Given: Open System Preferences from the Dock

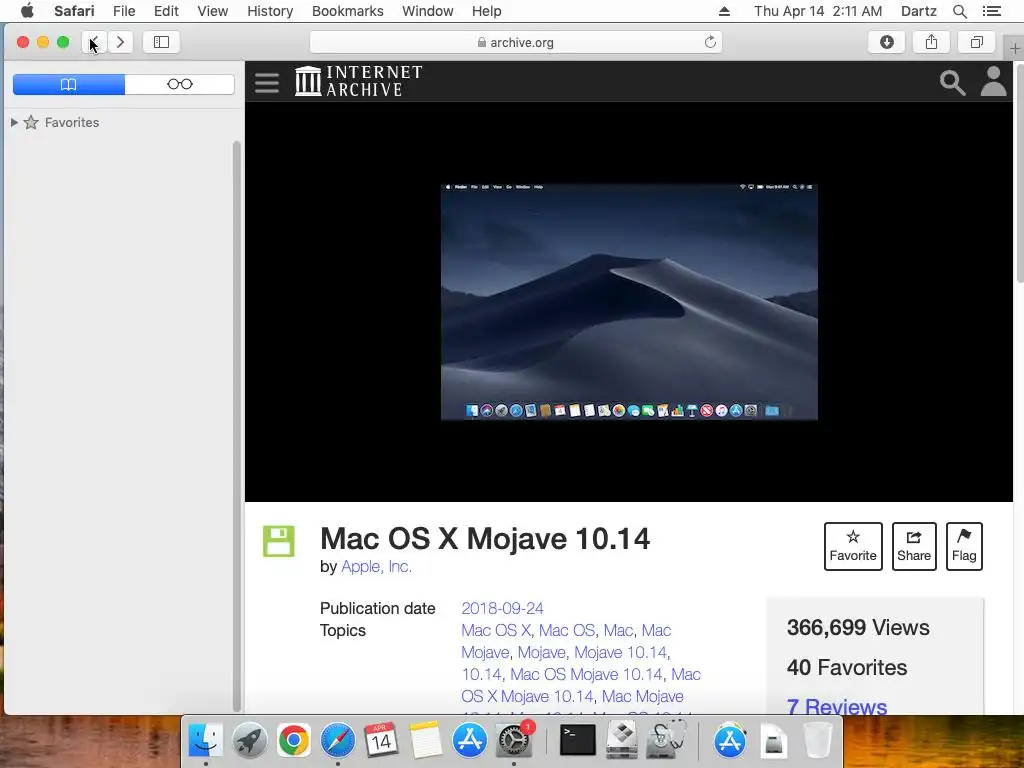Looking at the screenshot, I should [x=514, y=741].
